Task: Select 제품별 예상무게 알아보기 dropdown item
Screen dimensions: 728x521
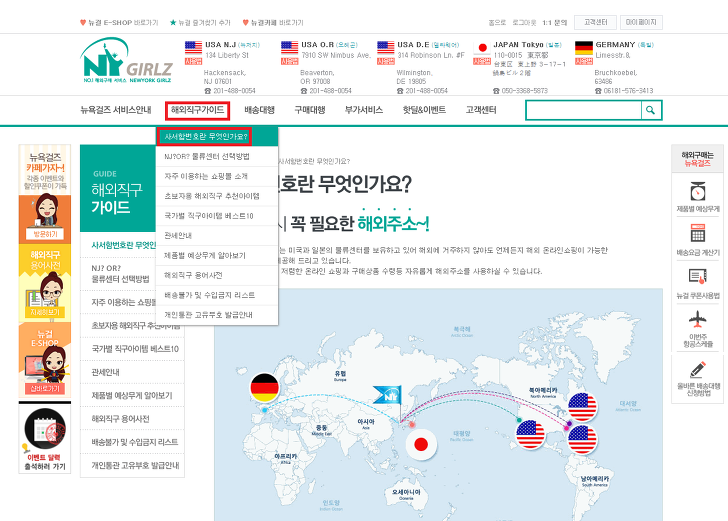Action: point(217,255)
